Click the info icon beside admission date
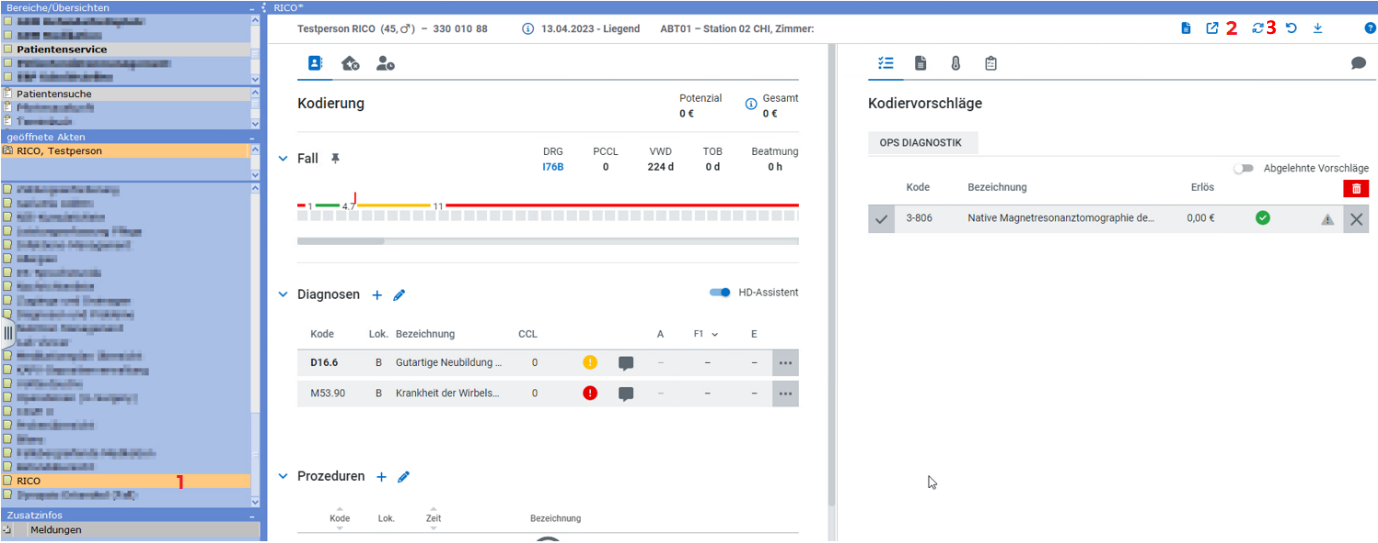 [528, 29]
